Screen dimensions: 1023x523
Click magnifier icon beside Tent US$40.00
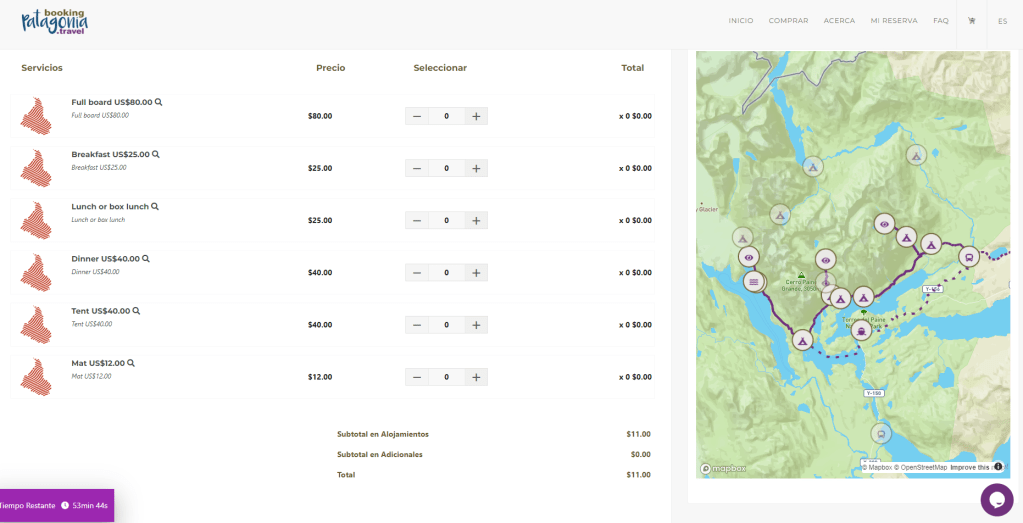[137, 311]
